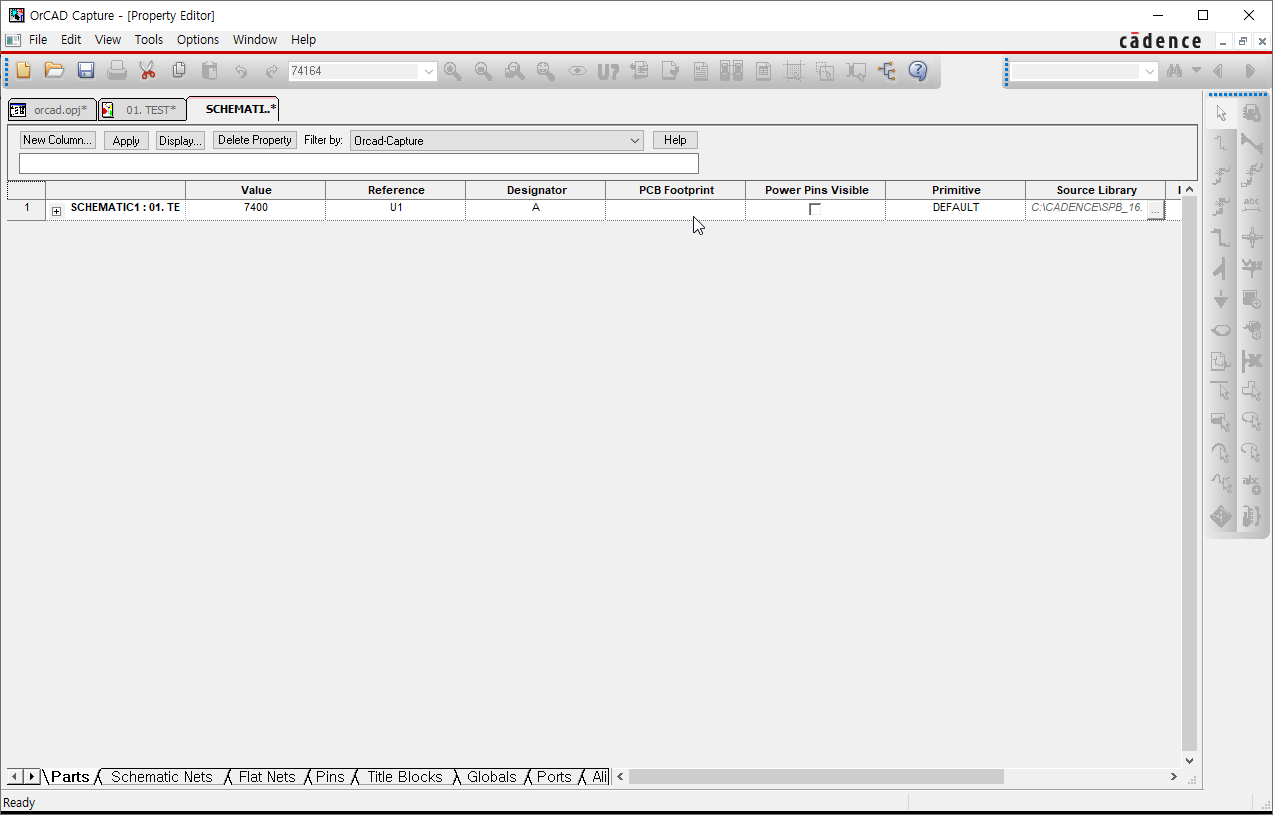1273x815 pixels.
Task: Open the View menu
Action: coord(108,40)
